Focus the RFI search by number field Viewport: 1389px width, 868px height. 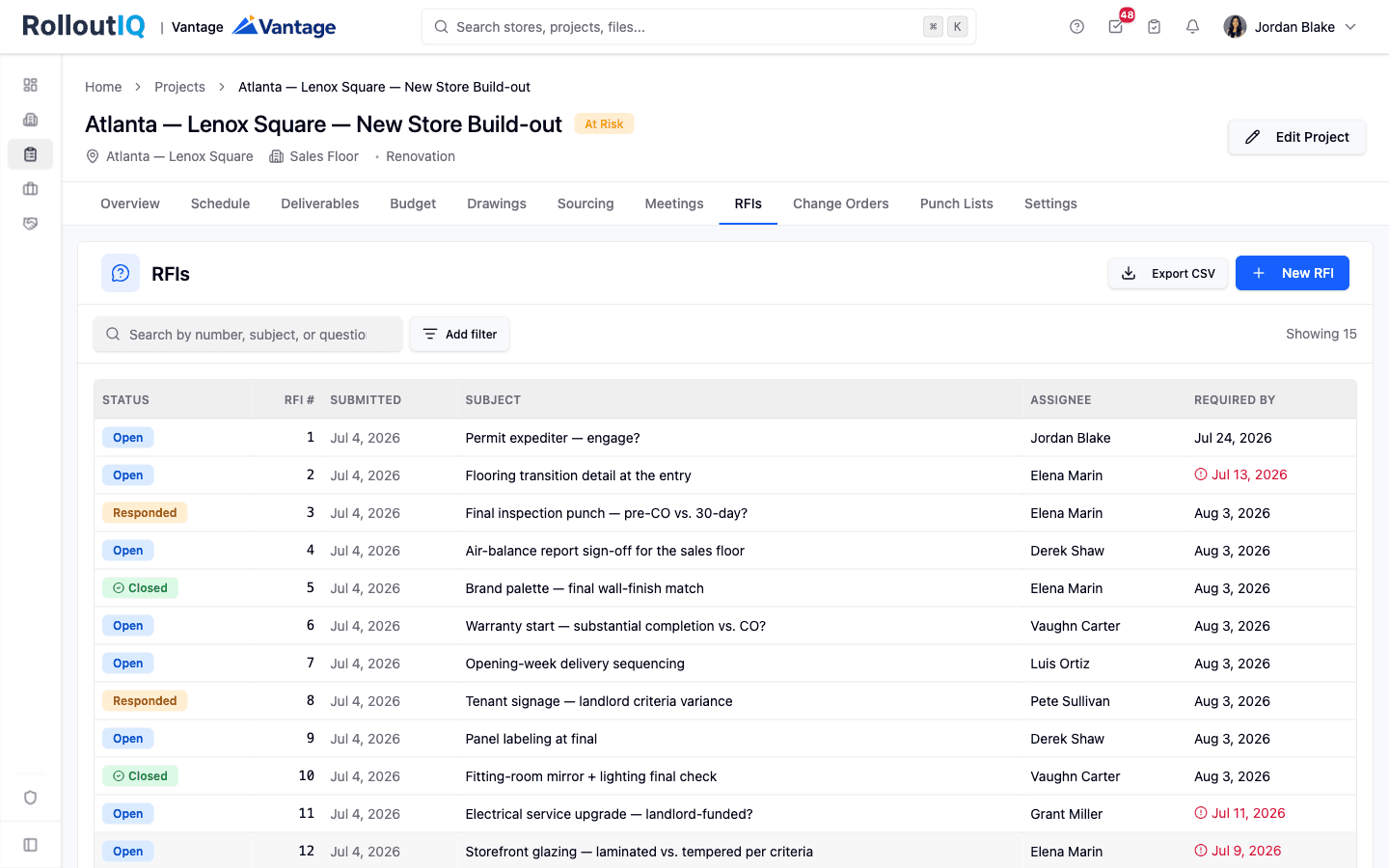[248, 335]
